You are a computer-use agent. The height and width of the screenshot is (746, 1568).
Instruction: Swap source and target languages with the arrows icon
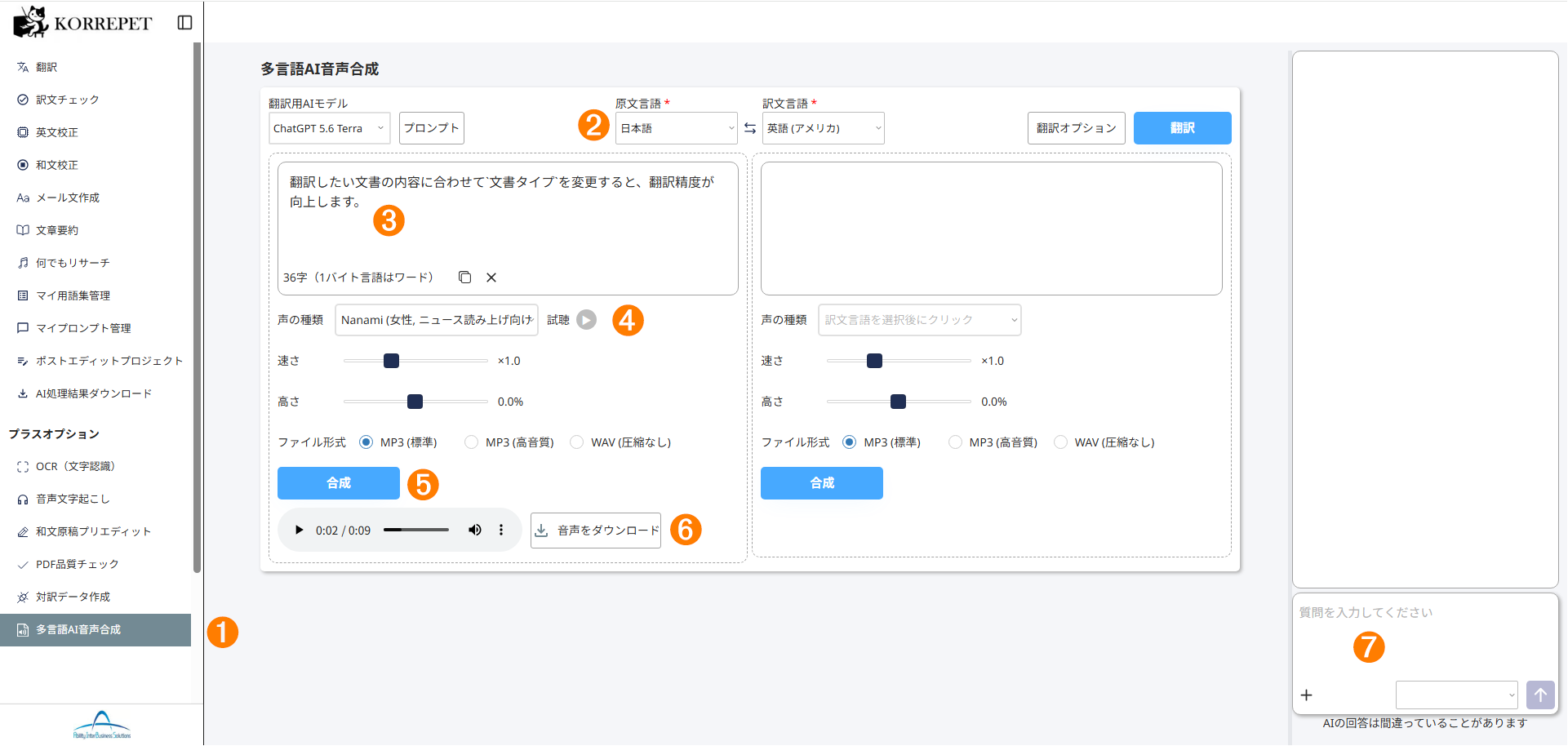(x=750, y=128)
